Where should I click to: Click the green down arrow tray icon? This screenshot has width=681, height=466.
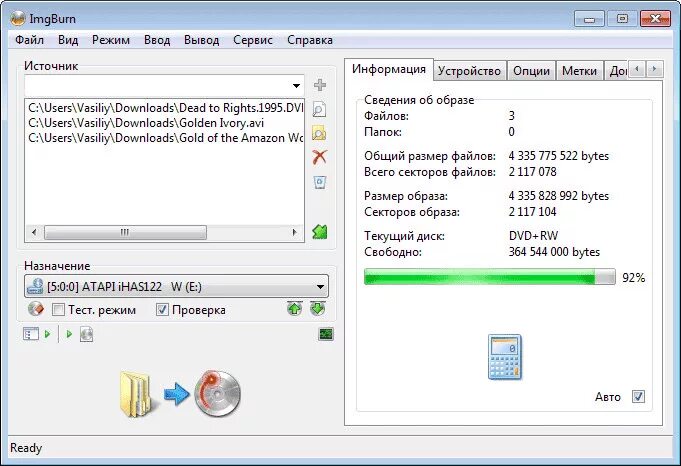[x=318, y=309]
